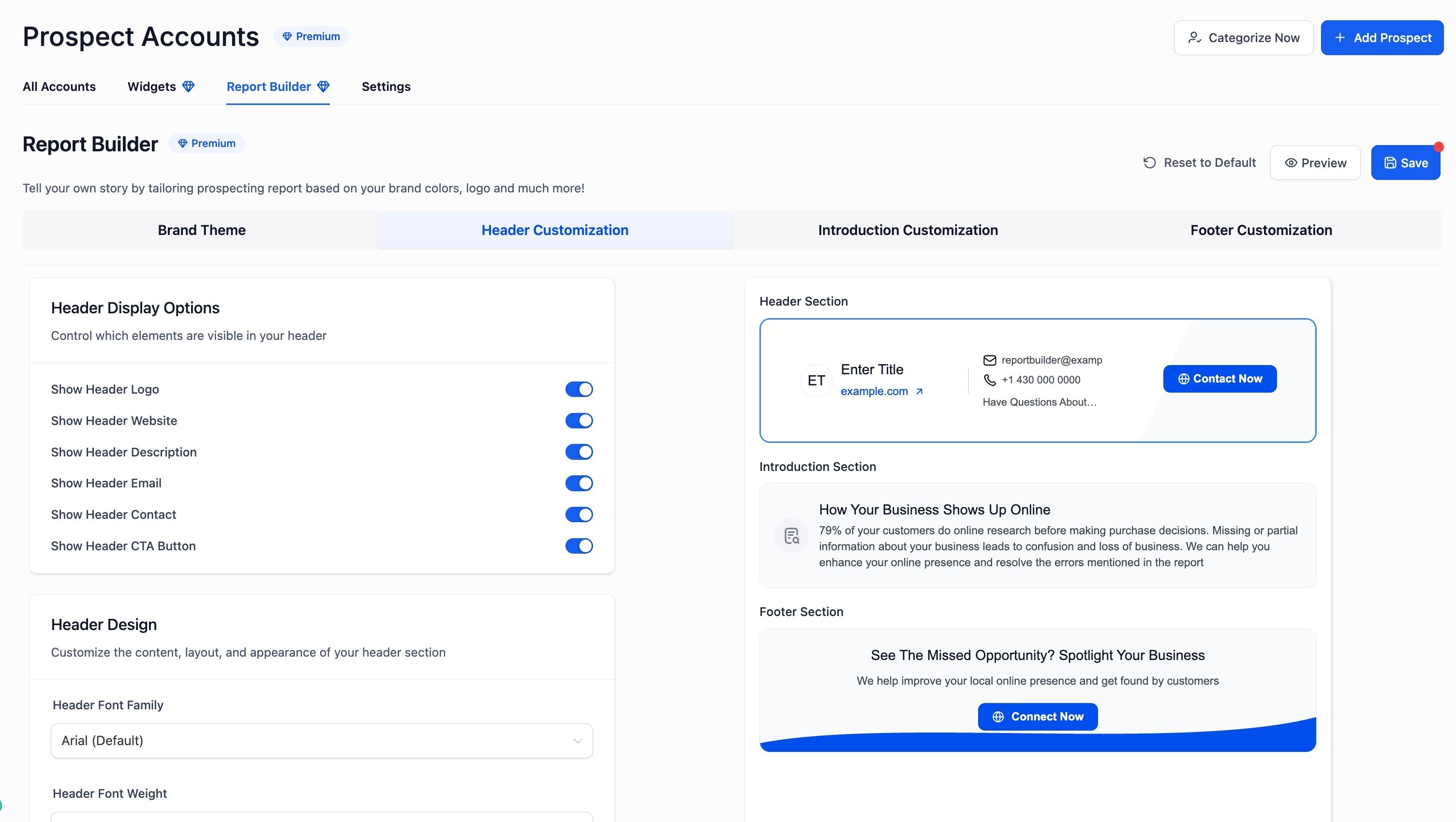Switch to the Brand Theme tab
Viewport: 1456px width, 822px height.
[201, 230]
